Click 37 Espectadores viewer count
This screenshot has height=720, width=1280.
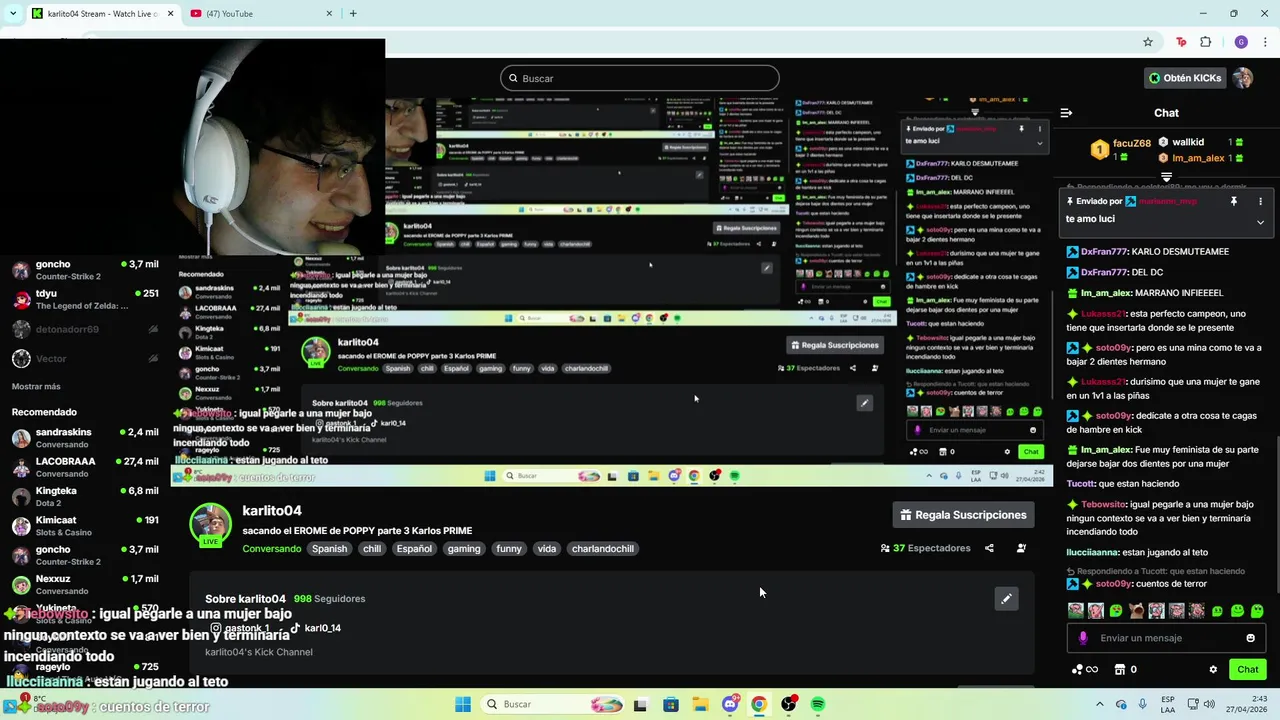[925, 548]
